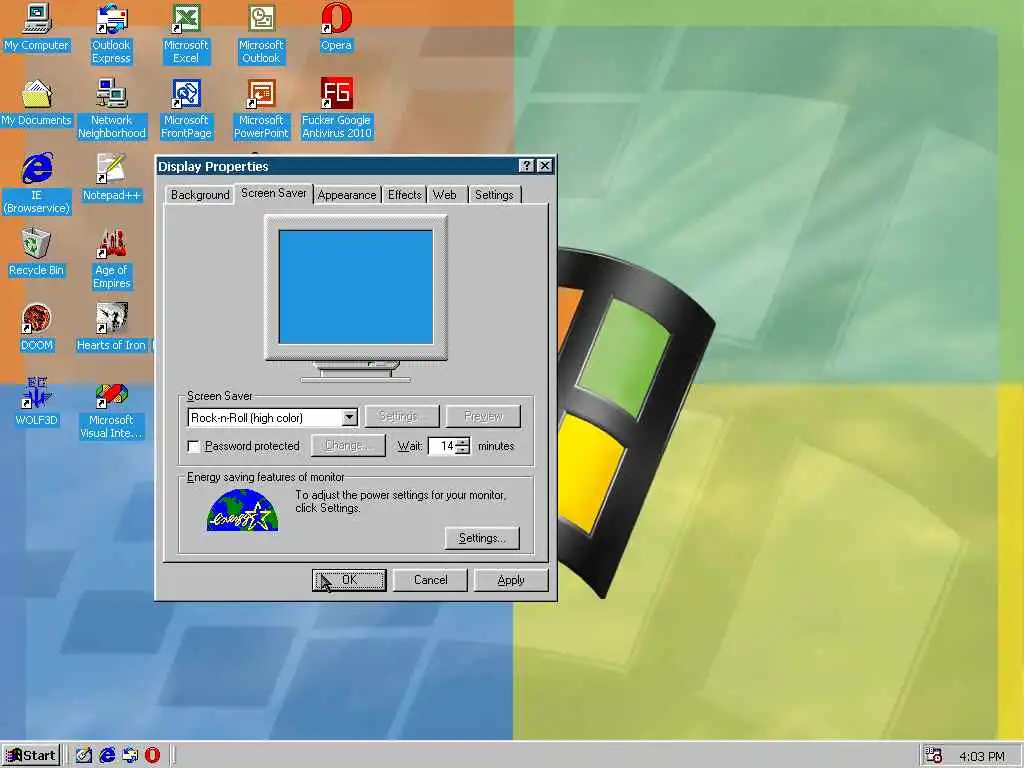Decrease the Wait minutes with down arrow
Screen dimensions: 1024x768
coord(462,450)
